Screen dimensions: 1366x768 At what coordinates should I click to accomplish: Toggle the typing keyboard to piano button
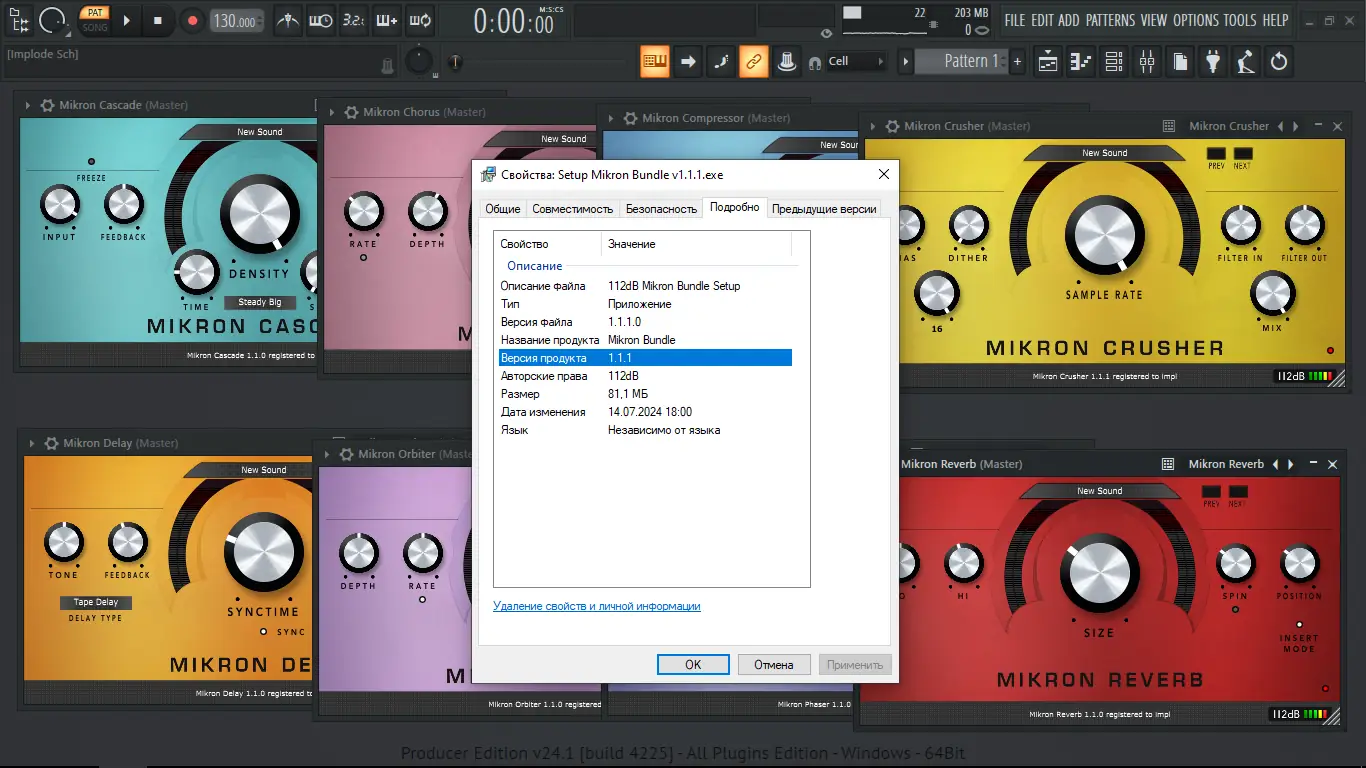click(655, 62)
